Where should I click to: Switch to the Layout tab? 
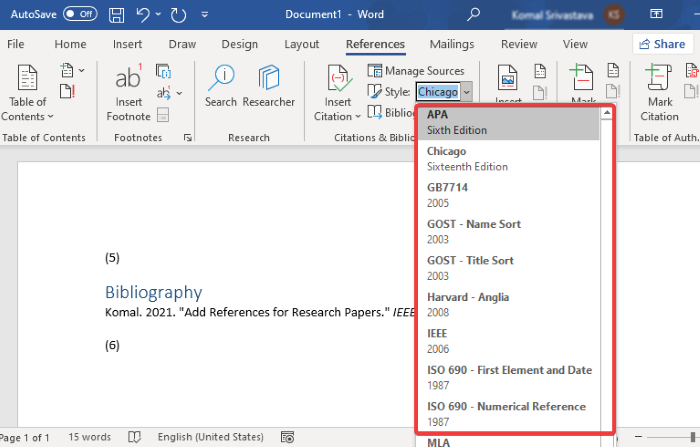[x=302, y=44]
